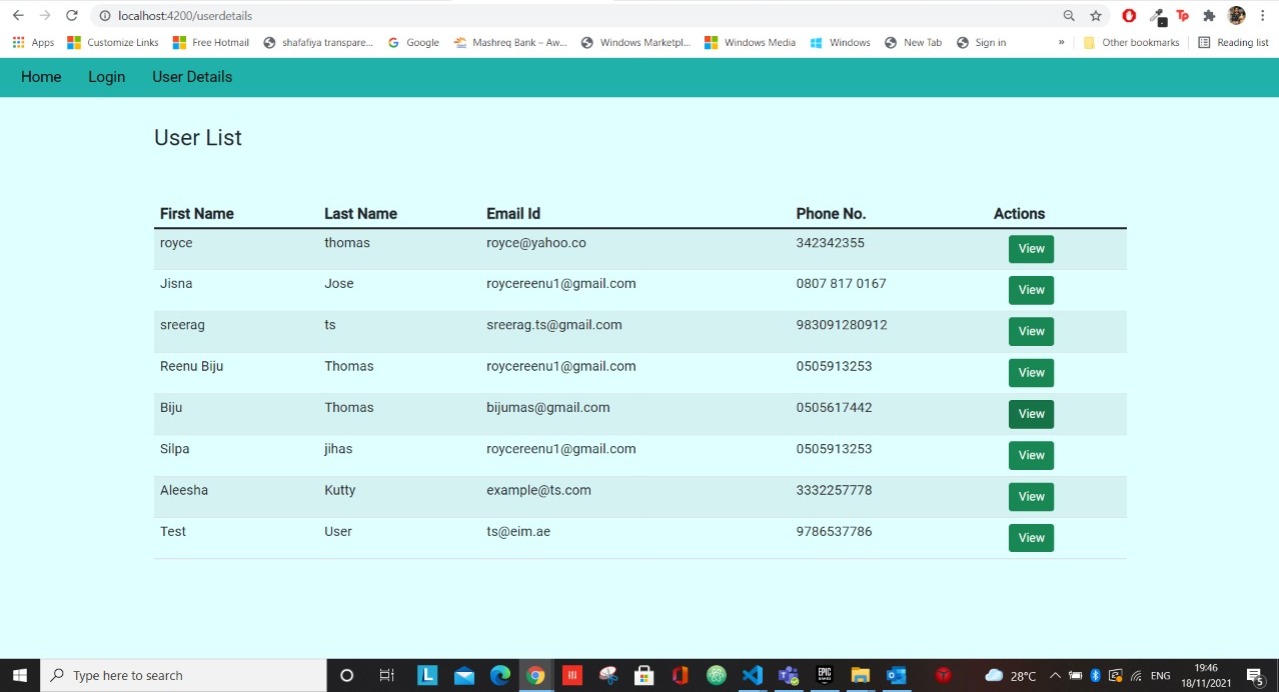Open Microsoft Teams from the taskbar

pos(788,675)
